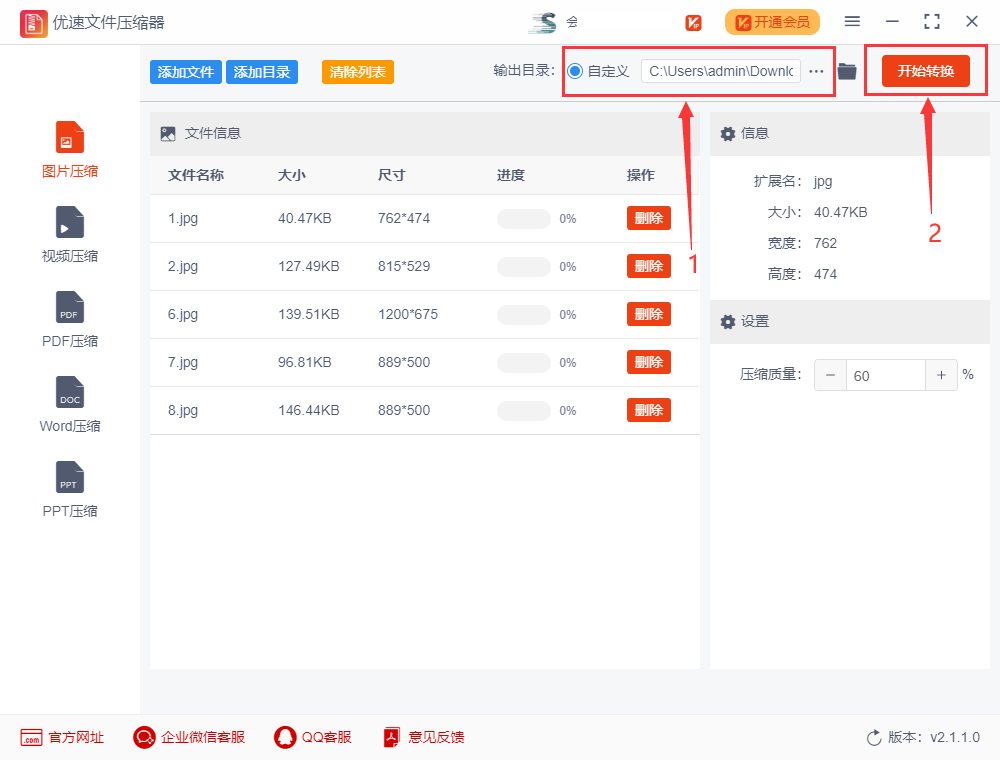Click the 压缩质量 value input field
Image resolution: width=1000 pixels, height=760 pixels.
(885, 375)
